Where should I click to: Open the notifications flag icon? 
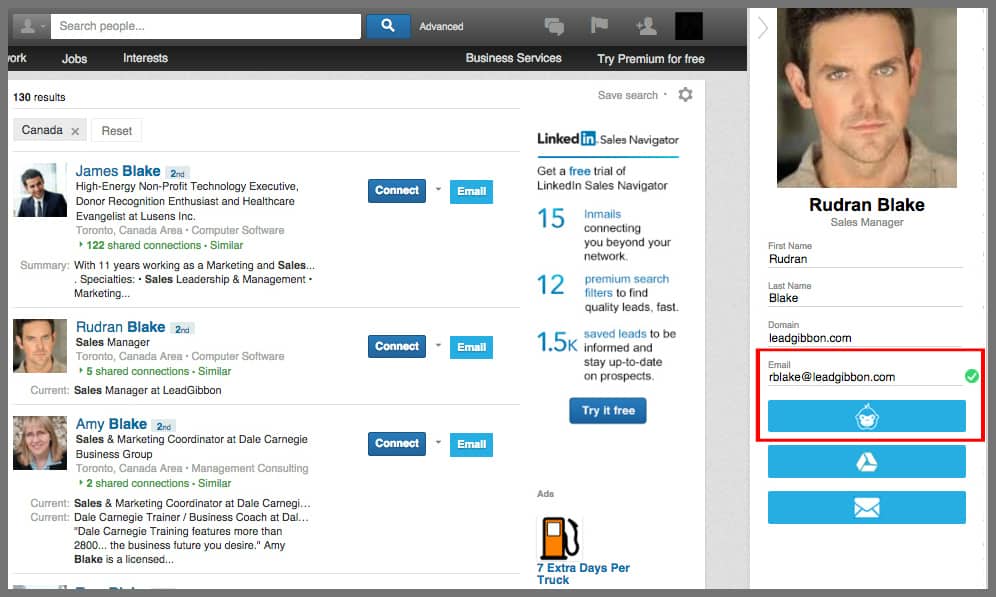[x=599, y=26]
